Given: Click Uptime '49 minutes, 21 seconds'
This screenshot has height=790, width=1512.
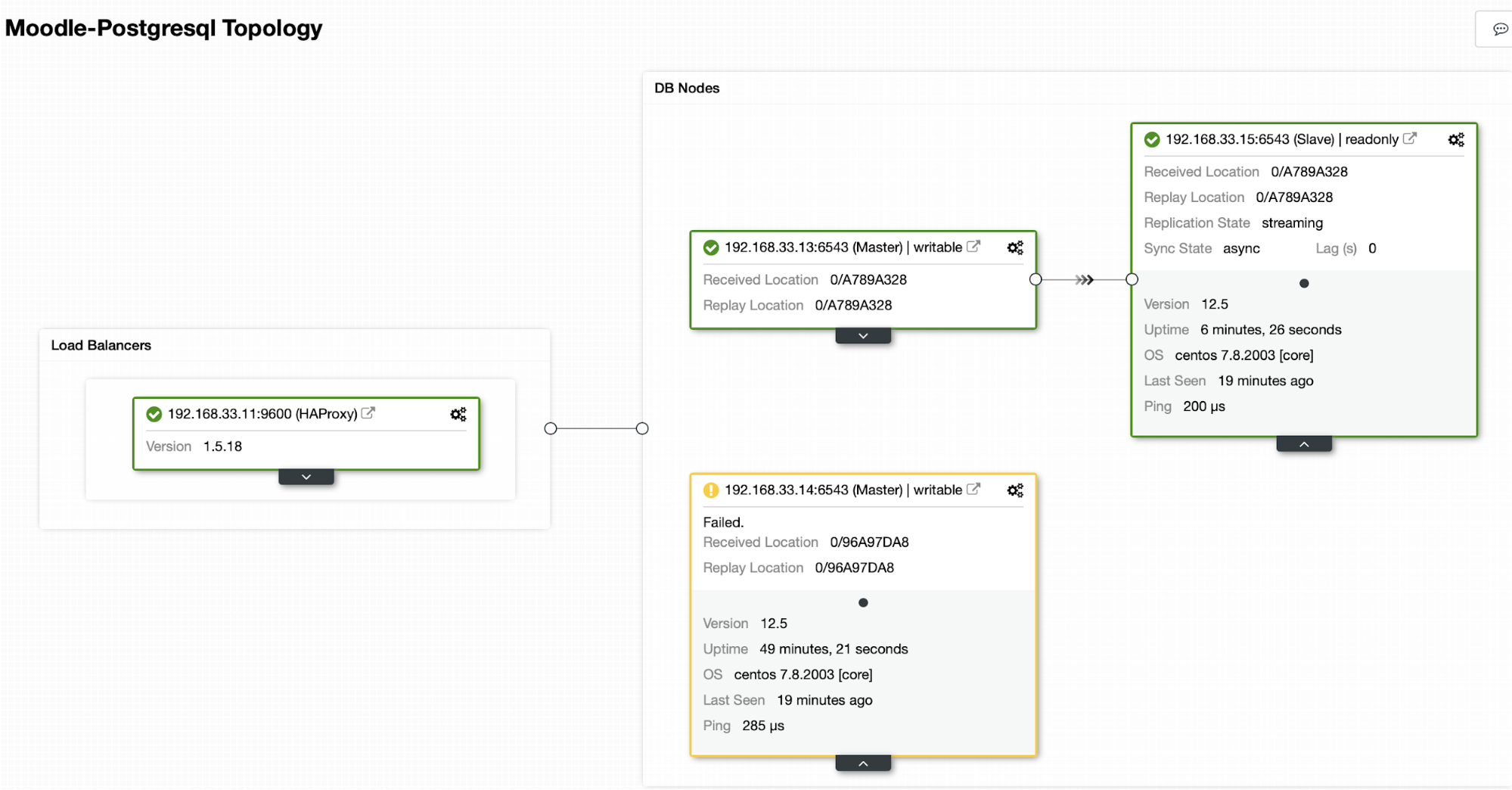Looking at the screenshot, I should click(x=834, y=649).
